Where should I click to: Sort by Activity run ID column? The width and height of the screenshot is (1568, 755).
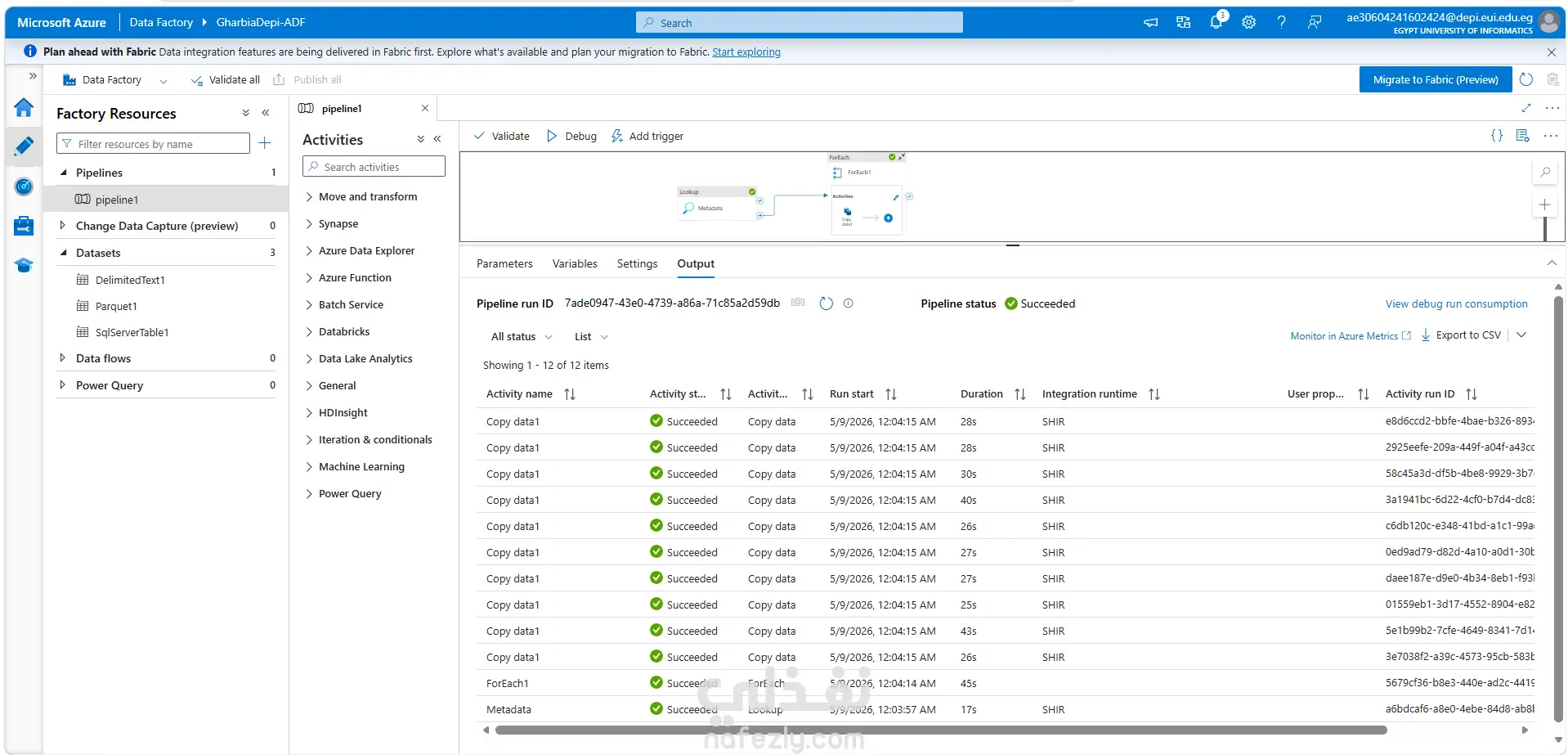click(1472, 394)
